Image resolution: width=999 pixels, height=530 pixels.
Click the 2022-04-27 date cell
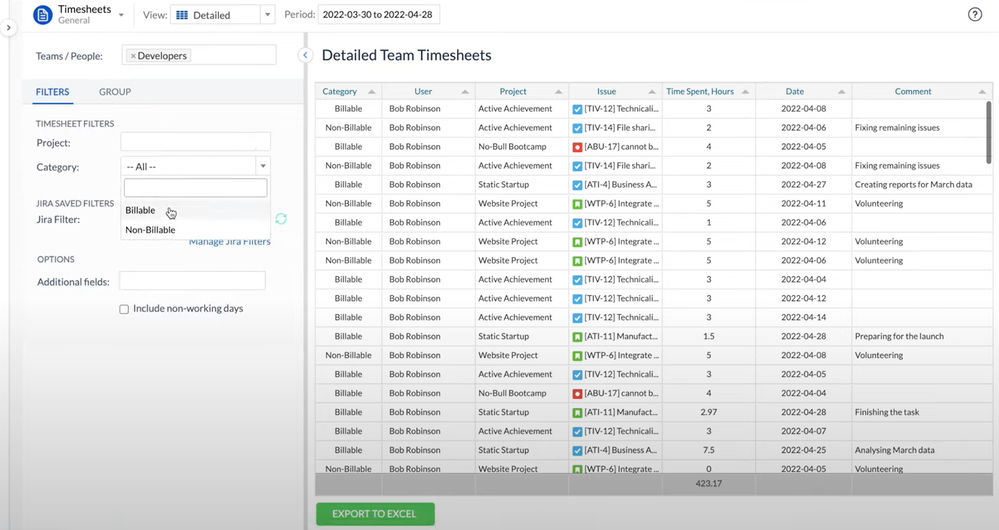(803, 185)
